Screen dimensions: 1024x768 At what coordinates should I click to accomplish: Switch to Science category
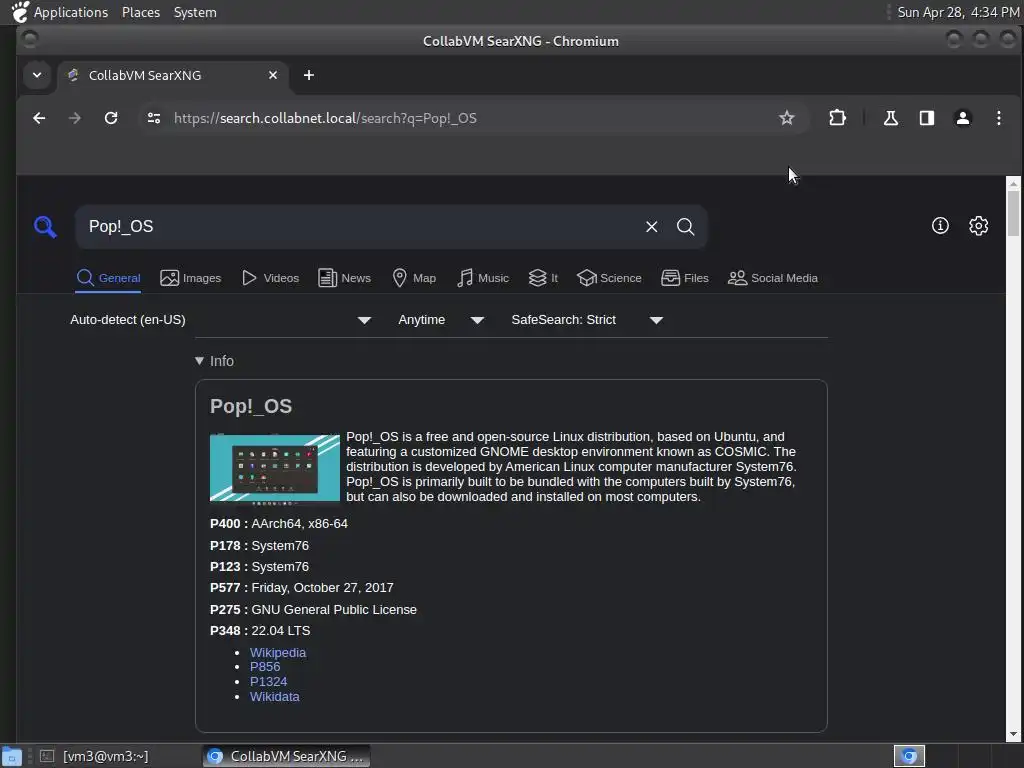[609, 278]
